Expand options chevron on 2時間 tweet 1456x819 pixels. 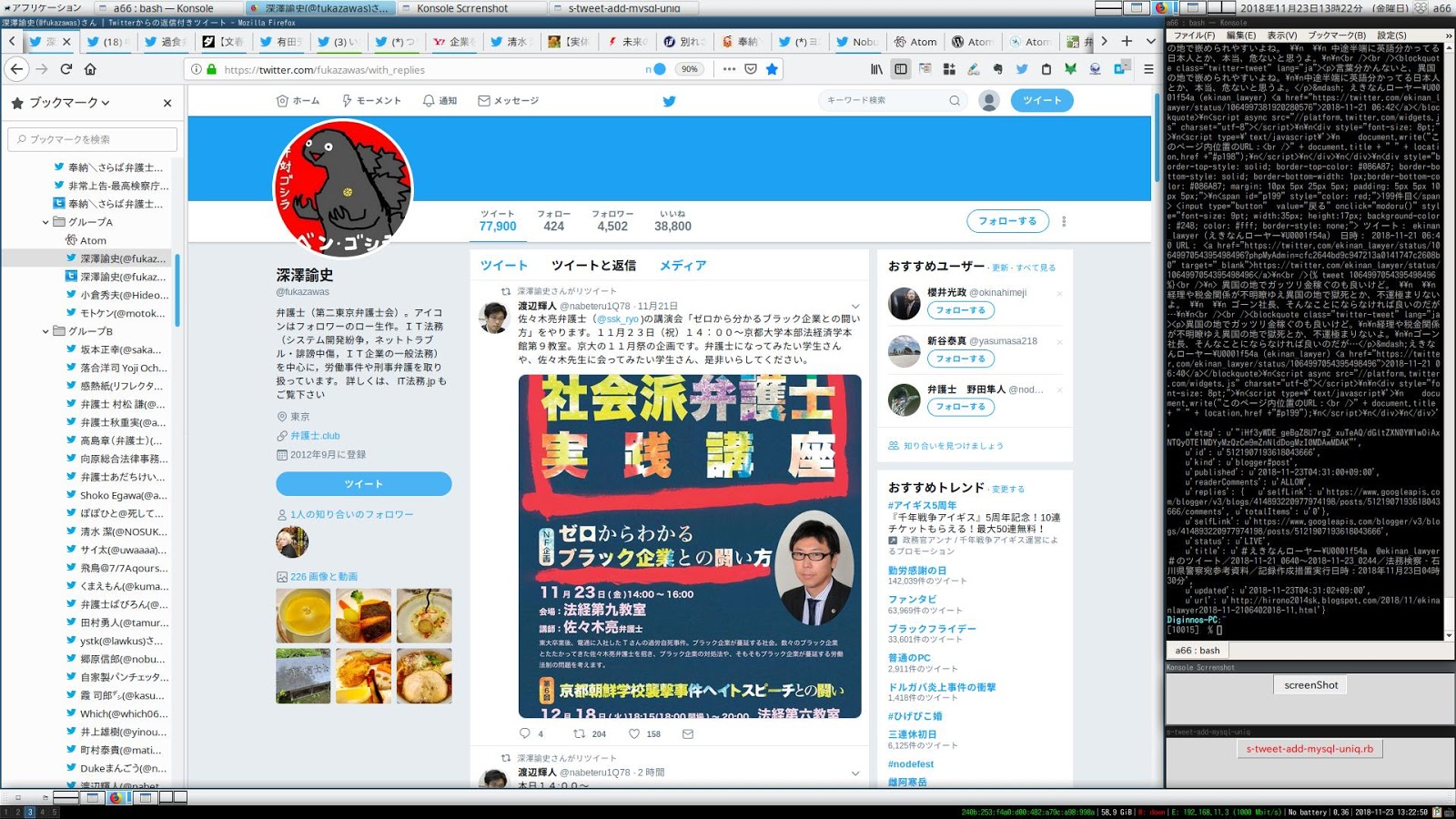pos(855,773)
